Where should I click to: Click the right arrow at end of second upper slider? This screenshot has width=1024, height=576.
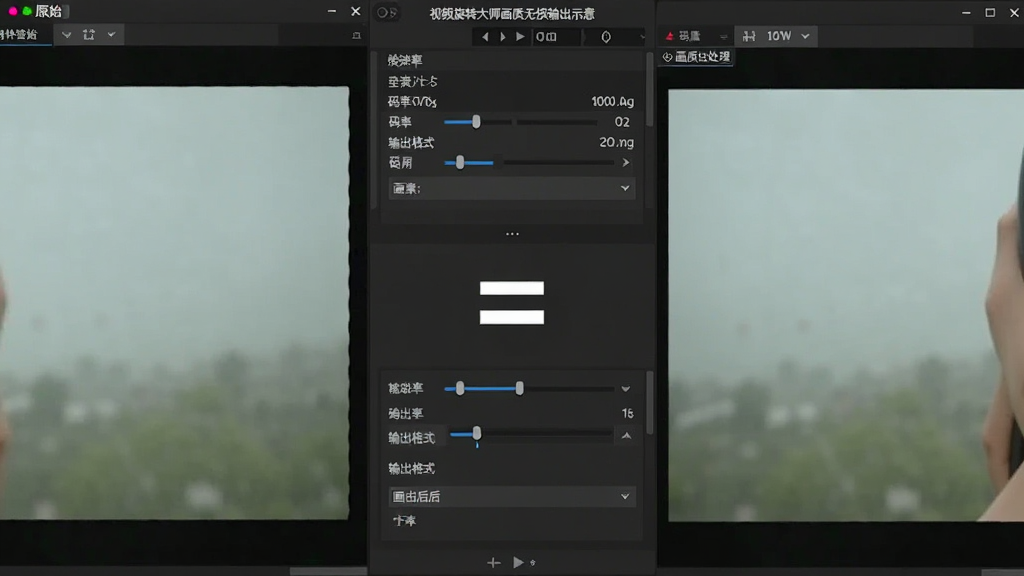click(626, 162)
